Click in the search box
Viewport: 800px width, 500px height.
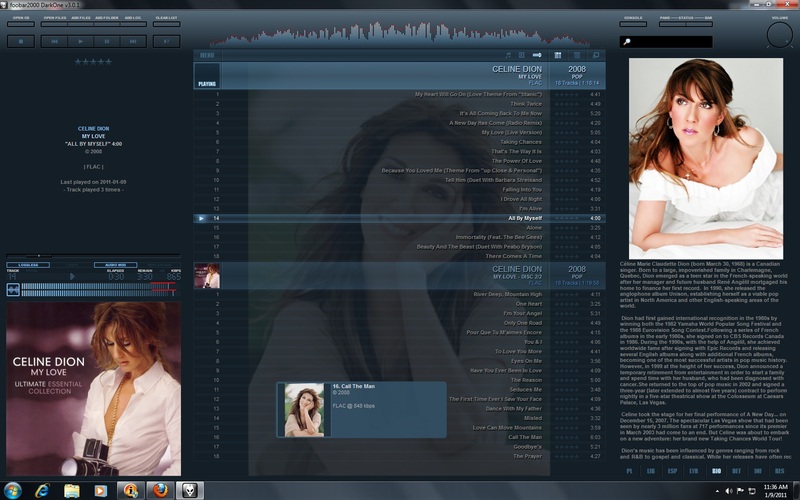[x=666, y=42]
